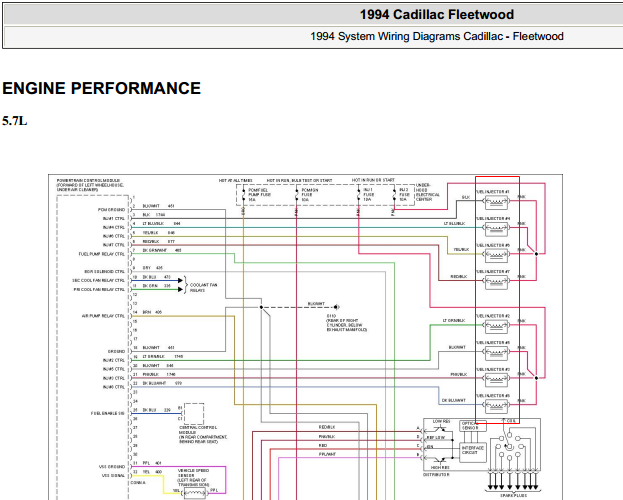
Task: Click the 'GRY 435' wire label
Action: pos(153,268)
